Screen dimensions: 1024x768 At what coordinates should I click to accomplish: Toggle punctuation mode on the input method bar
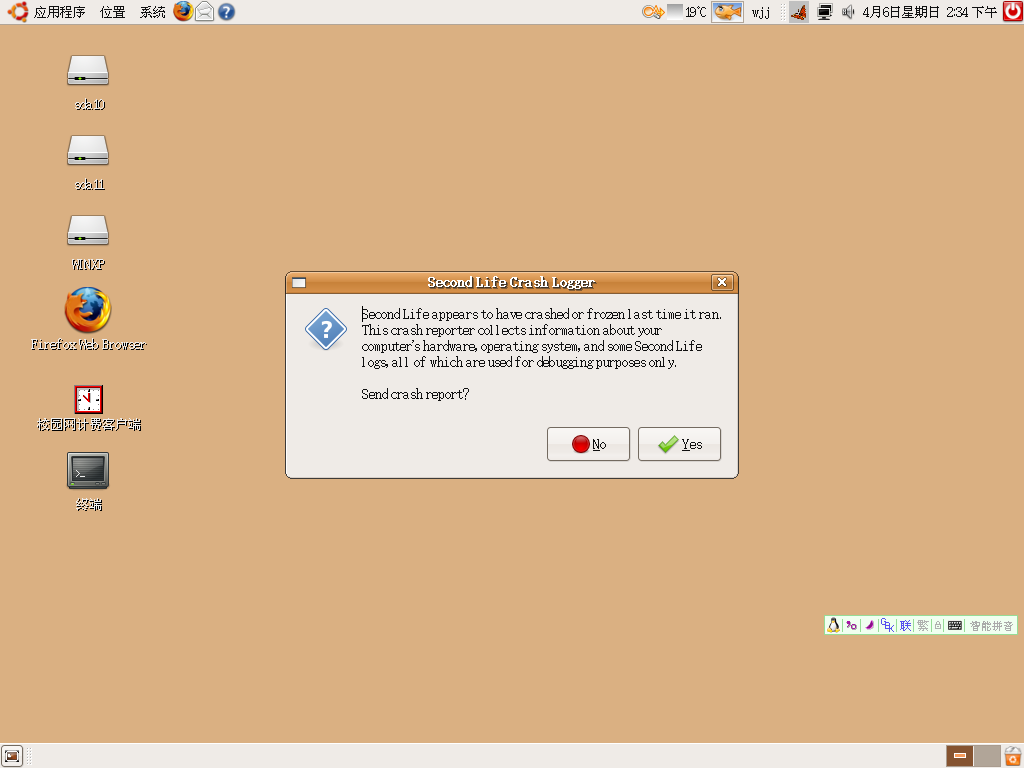coord(851,626)
